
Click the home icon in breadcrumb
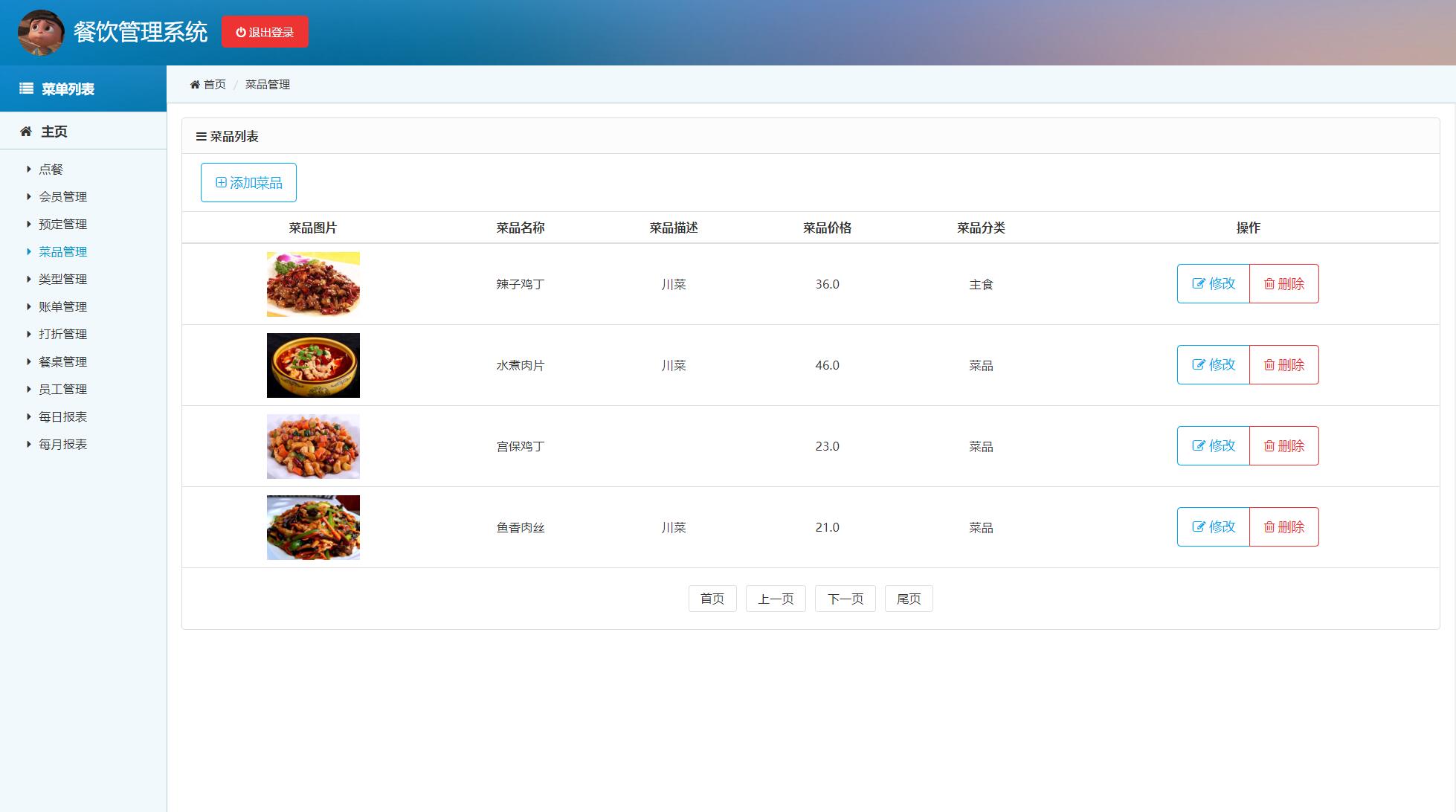[195, 85]
